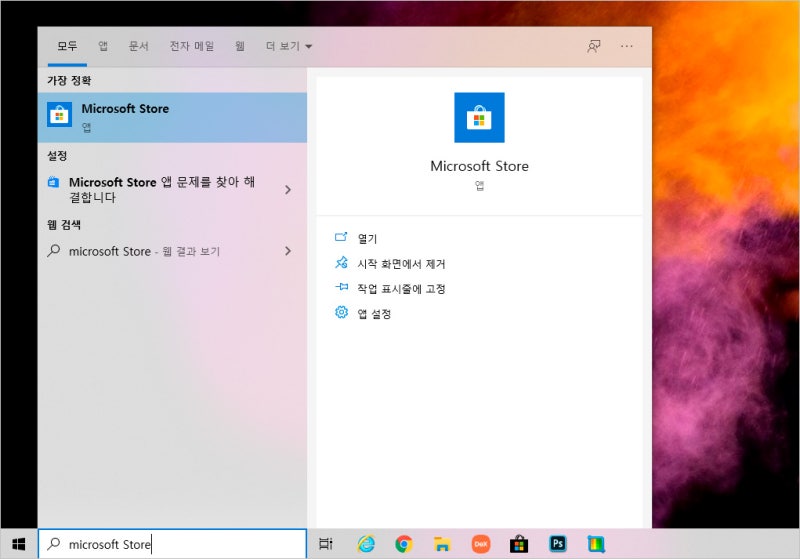The width and height of the screenshot is (800, 559).
Task: Open the Windows Start button
Action: tap(19, 544)
